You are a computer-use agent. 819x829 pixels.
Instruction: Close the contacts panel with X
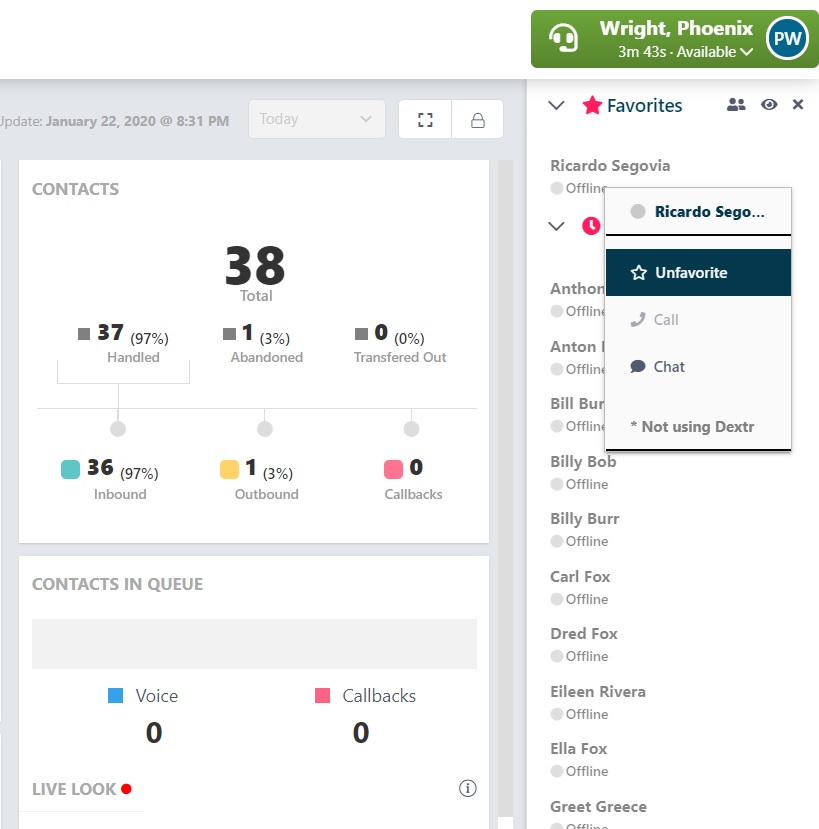798,105
